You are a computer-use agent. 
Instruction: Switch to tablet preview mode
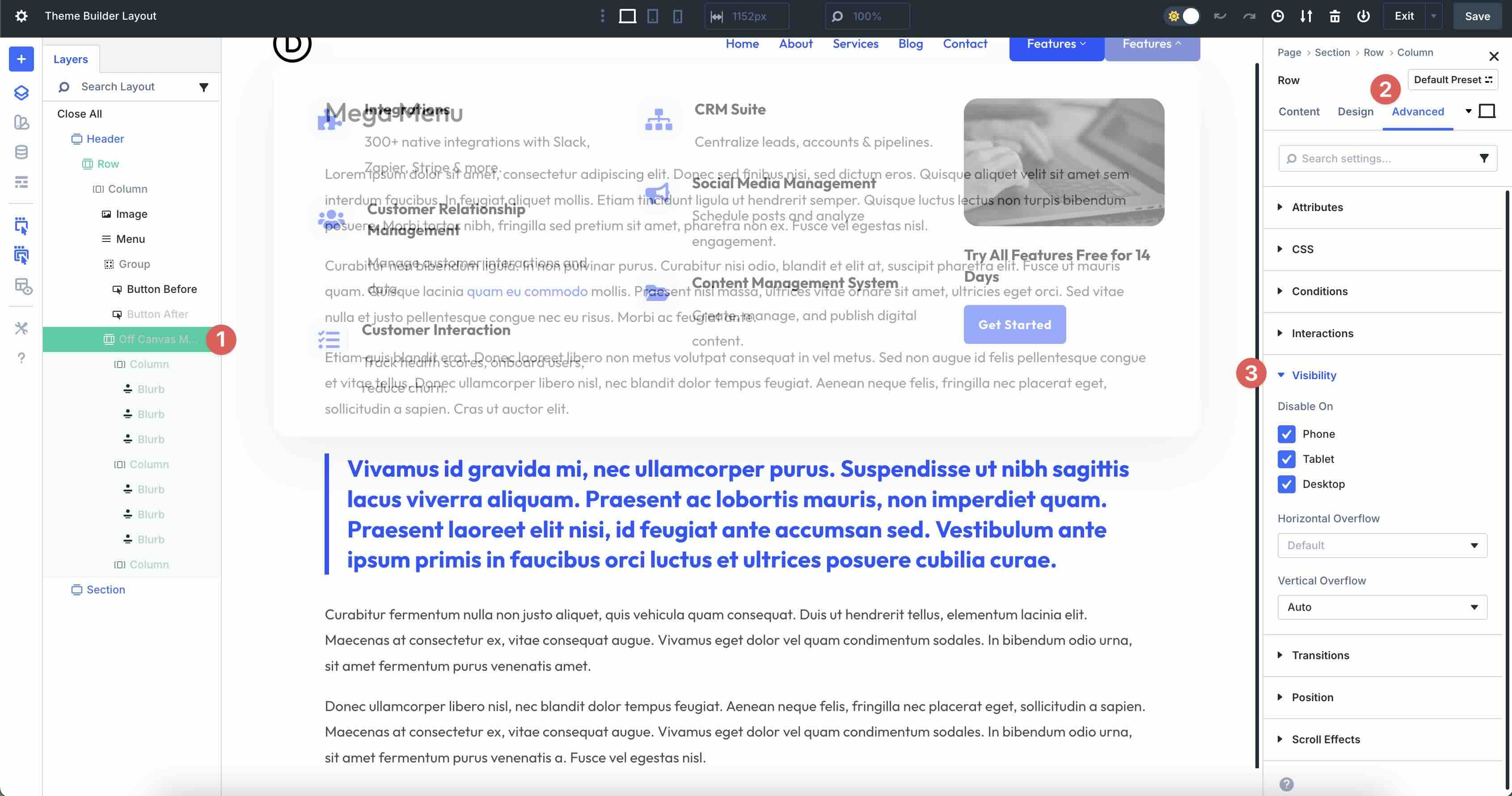pos(652,16)
